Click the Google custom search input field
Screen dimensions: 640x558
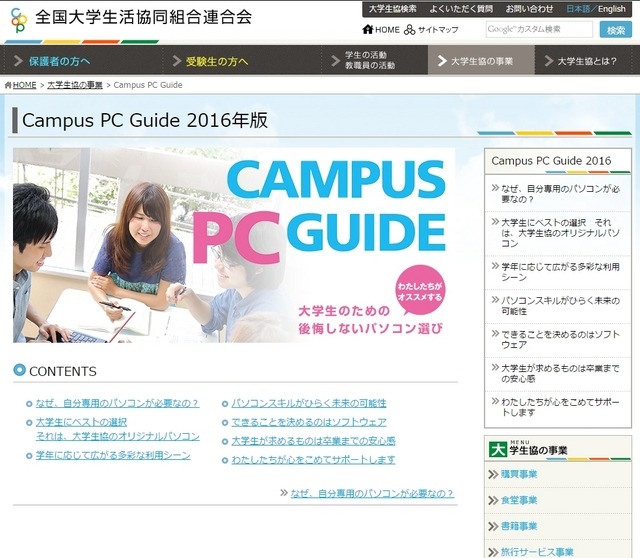[539, 29]
